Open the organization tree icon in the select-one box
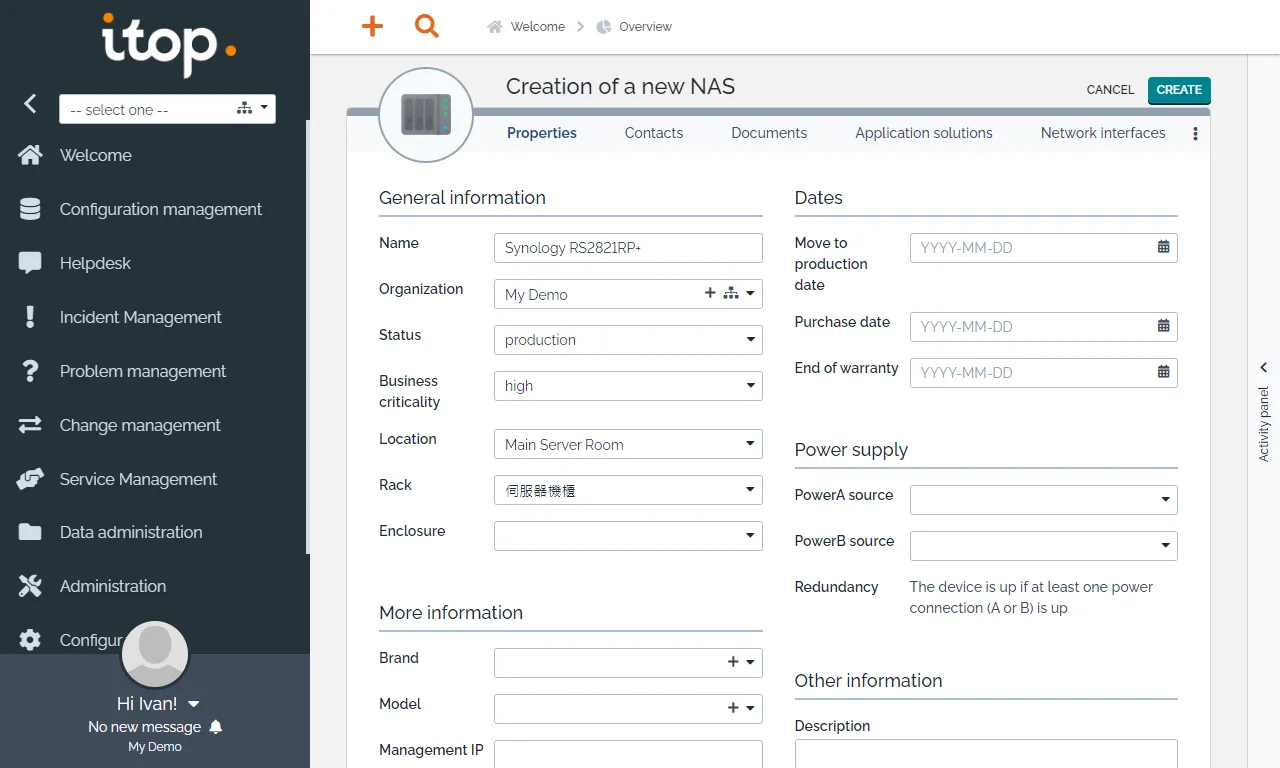Screen dimensions: 1280x768 244,108
